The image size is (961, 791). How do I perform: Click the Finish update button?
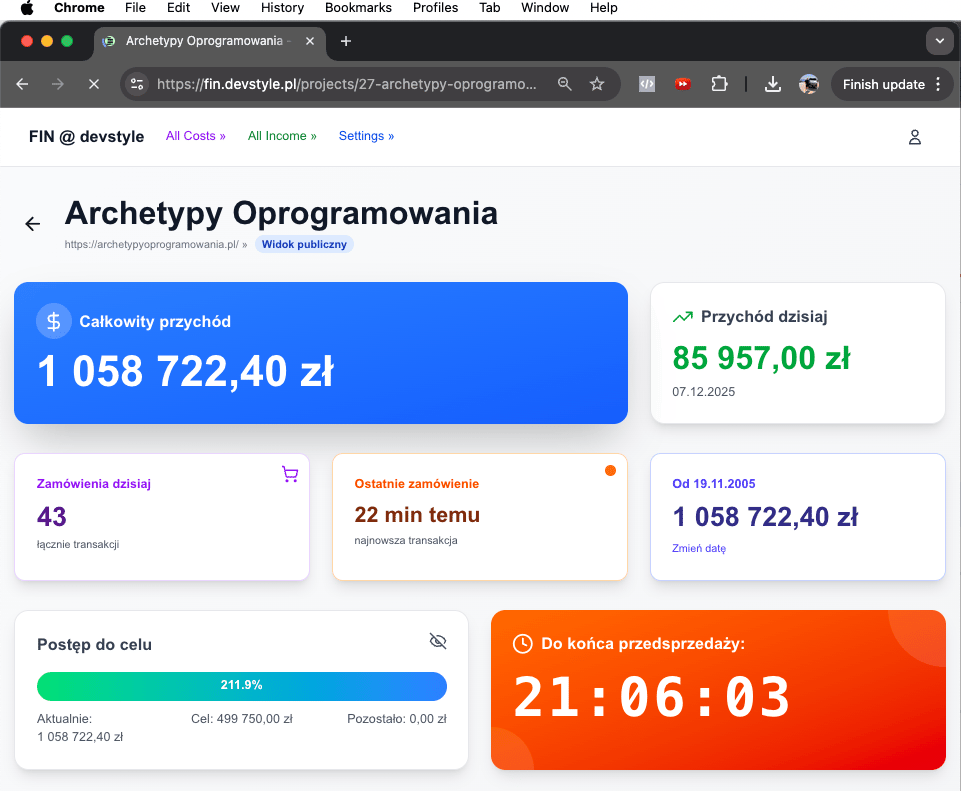point(883,84)
